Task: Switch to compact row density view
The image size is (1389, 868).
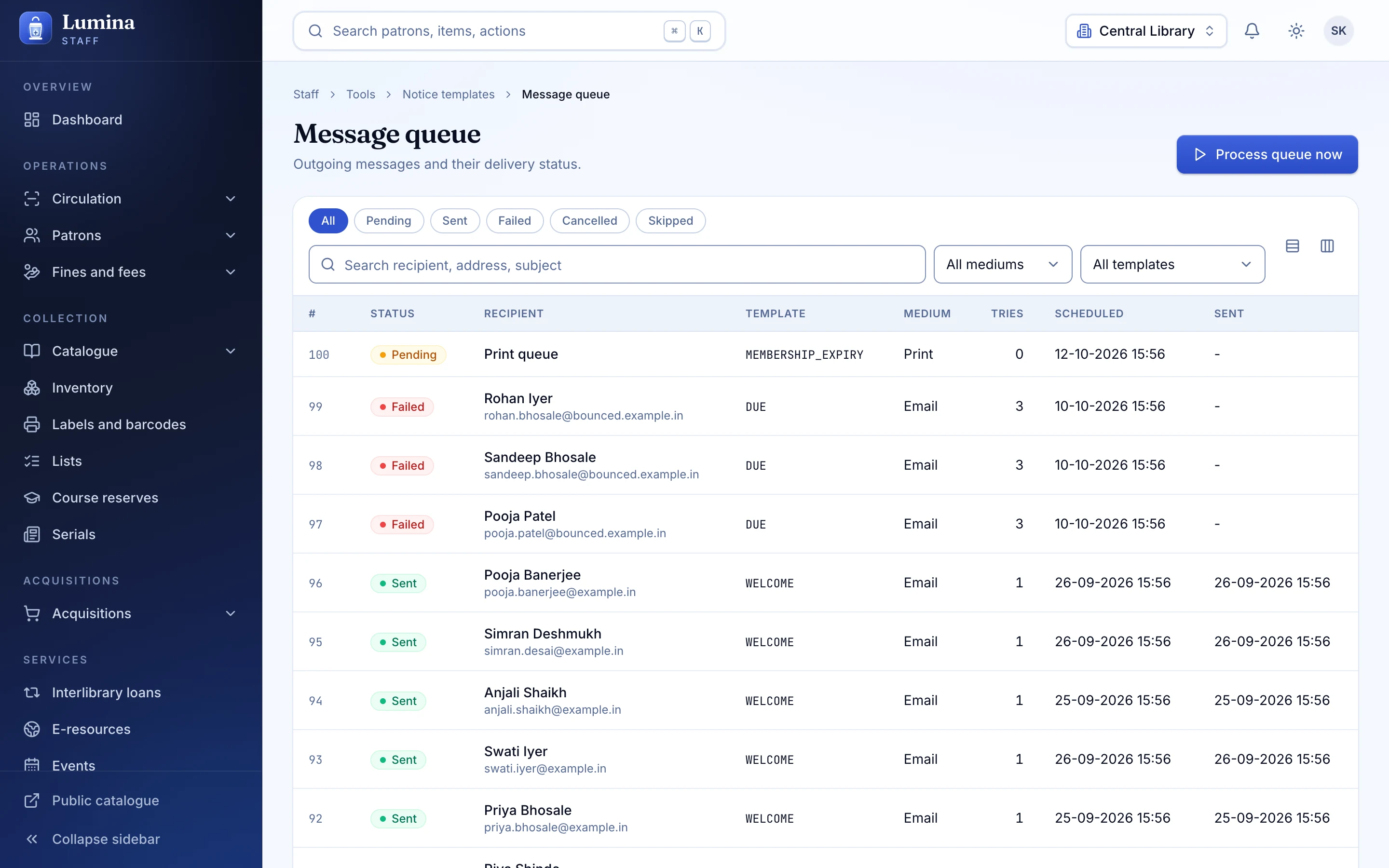Action: coord(1293,246)
